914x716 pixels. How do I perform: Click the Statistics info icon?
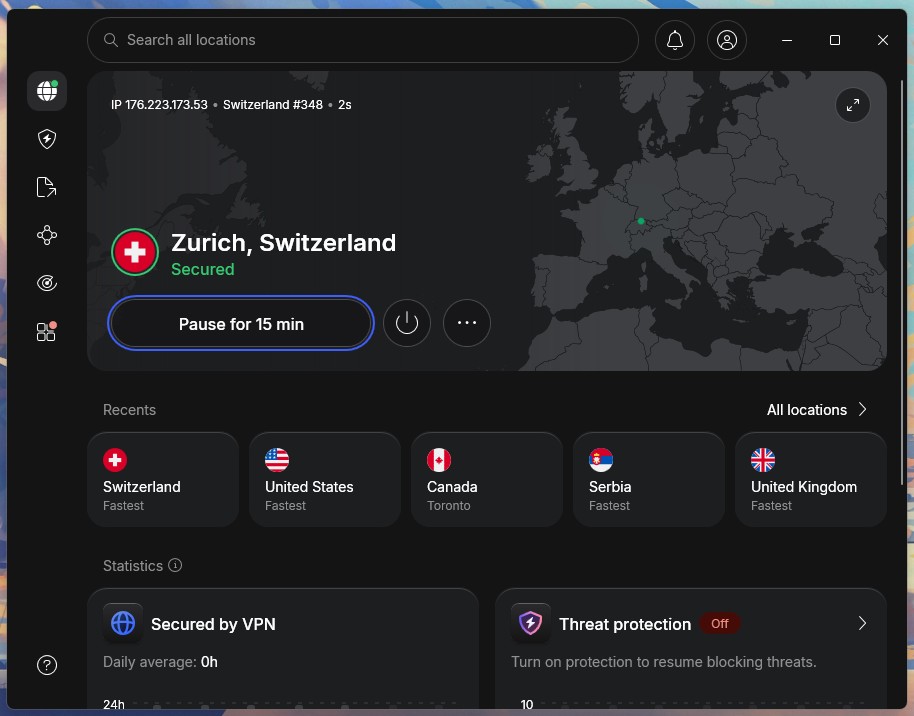pos(175,565)
